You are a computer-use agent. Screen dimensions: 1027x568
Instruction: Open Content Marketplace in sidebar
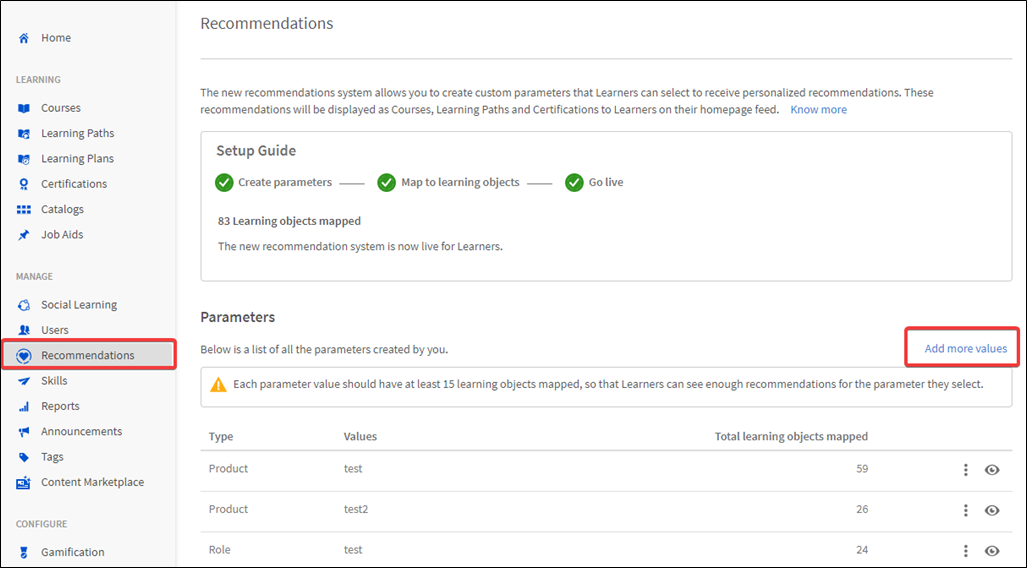coord(92,482)
